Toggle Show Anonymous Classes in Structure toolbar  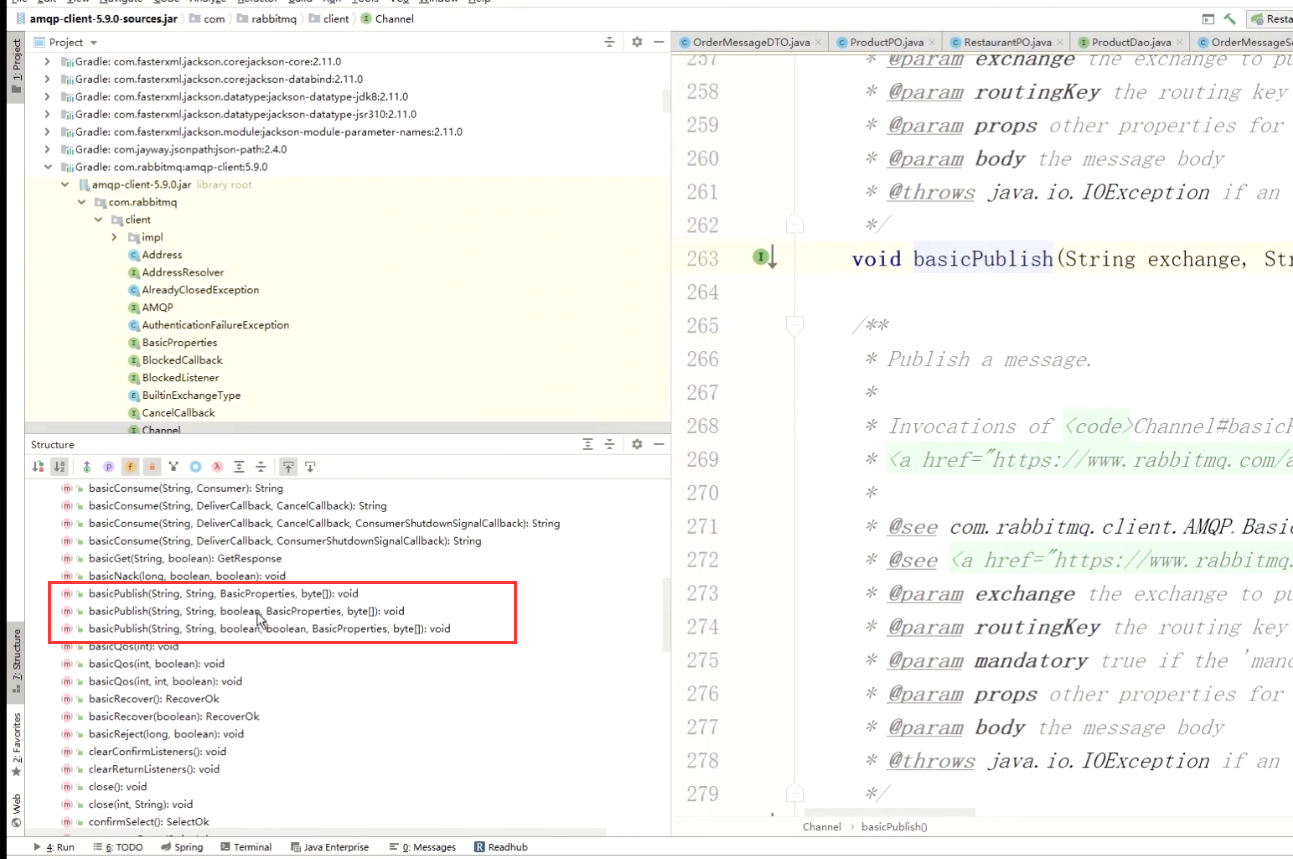click(195, 467)
